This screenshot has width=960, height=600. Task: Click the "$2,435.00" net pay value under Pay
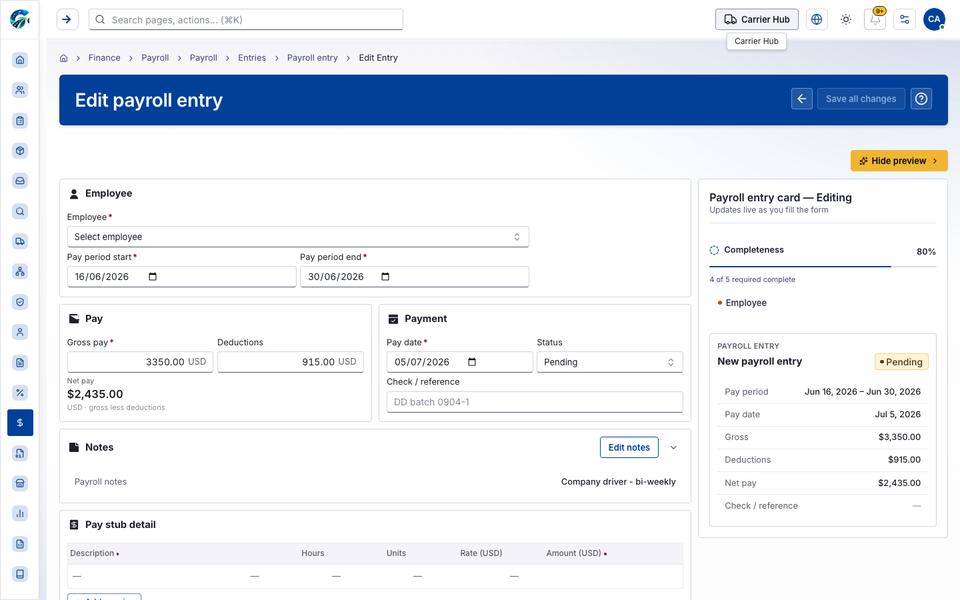(95, 394)
